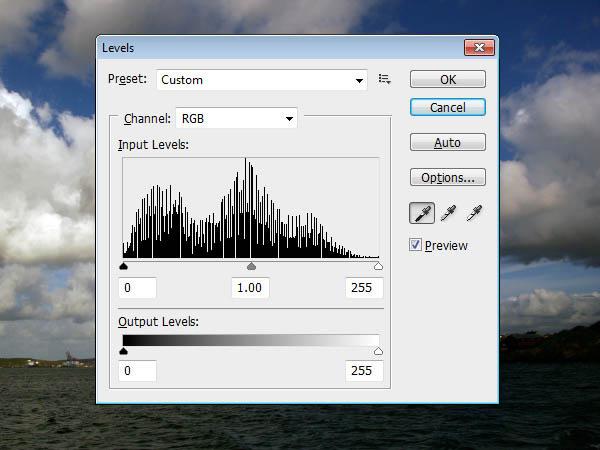The width and height of the screenshot is (600, 450).
Task: Click the output highlight 255 field
Action: [x=364, y=370]
